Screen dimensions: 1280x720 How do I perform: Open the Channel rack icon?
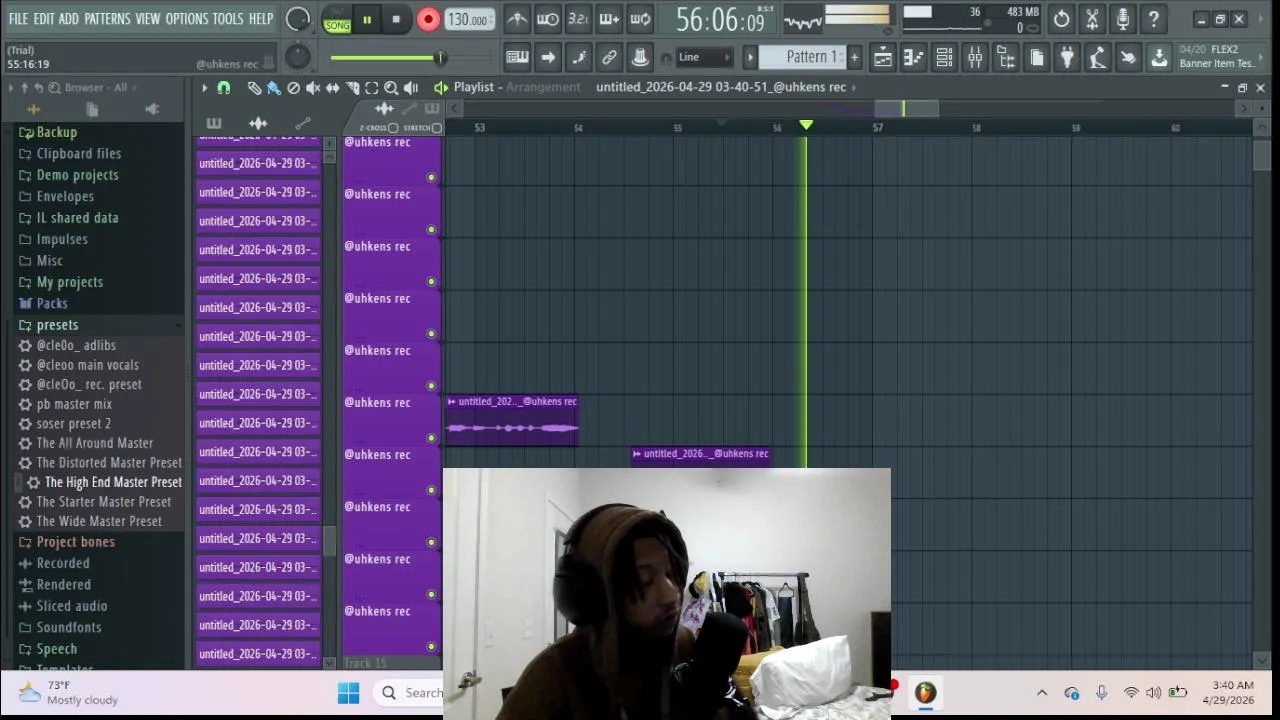click(944, 58)
